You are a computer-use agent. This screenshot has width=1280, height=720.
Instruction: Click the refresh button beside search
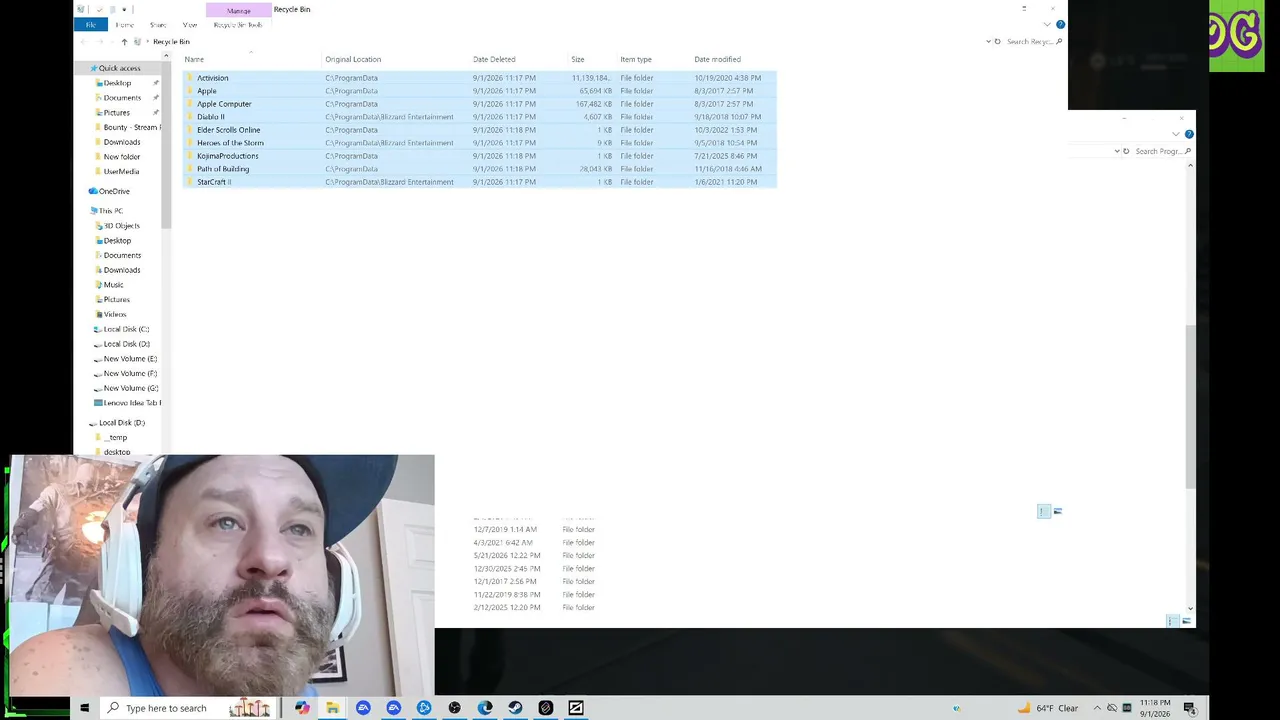[997, 42]
